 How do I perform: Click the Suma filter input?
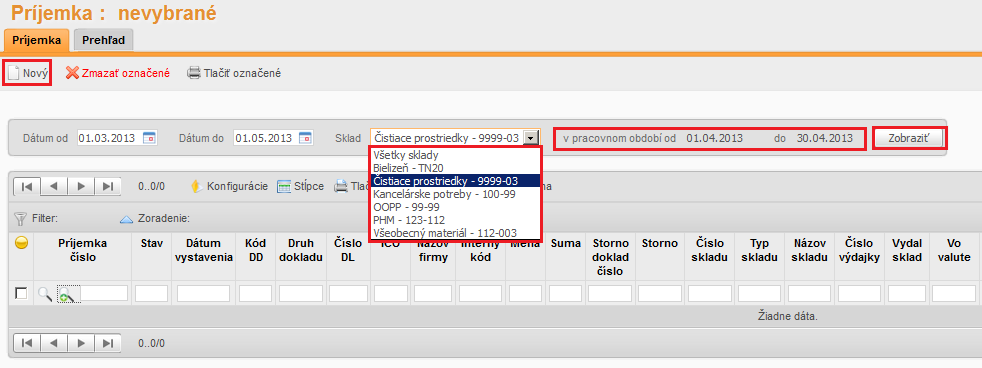click(x=565, y=294)
